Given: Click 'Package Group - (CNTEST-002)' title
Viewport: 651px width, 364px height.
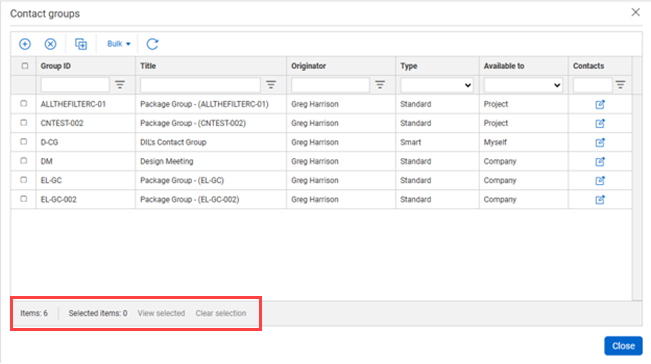Looking at the screenshot, I should (x=193, y=123).
